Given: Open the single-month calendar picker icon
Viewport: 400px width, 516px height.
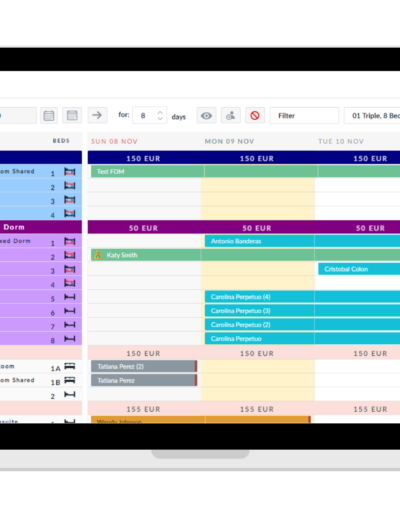Looking at the screenshot, I should [x=49, y=116].
